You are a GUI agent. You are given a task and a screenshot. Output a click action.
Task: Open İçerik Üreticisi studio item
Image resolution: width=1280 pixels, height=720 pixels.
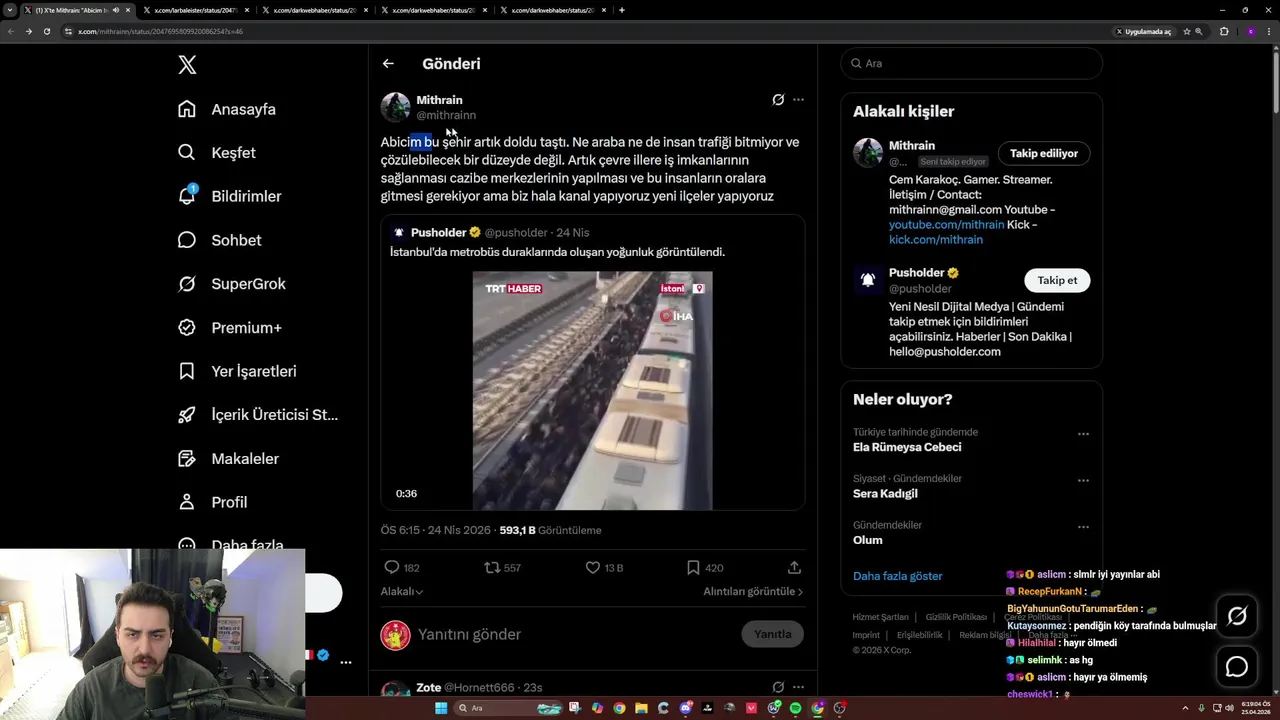point(258,415)
